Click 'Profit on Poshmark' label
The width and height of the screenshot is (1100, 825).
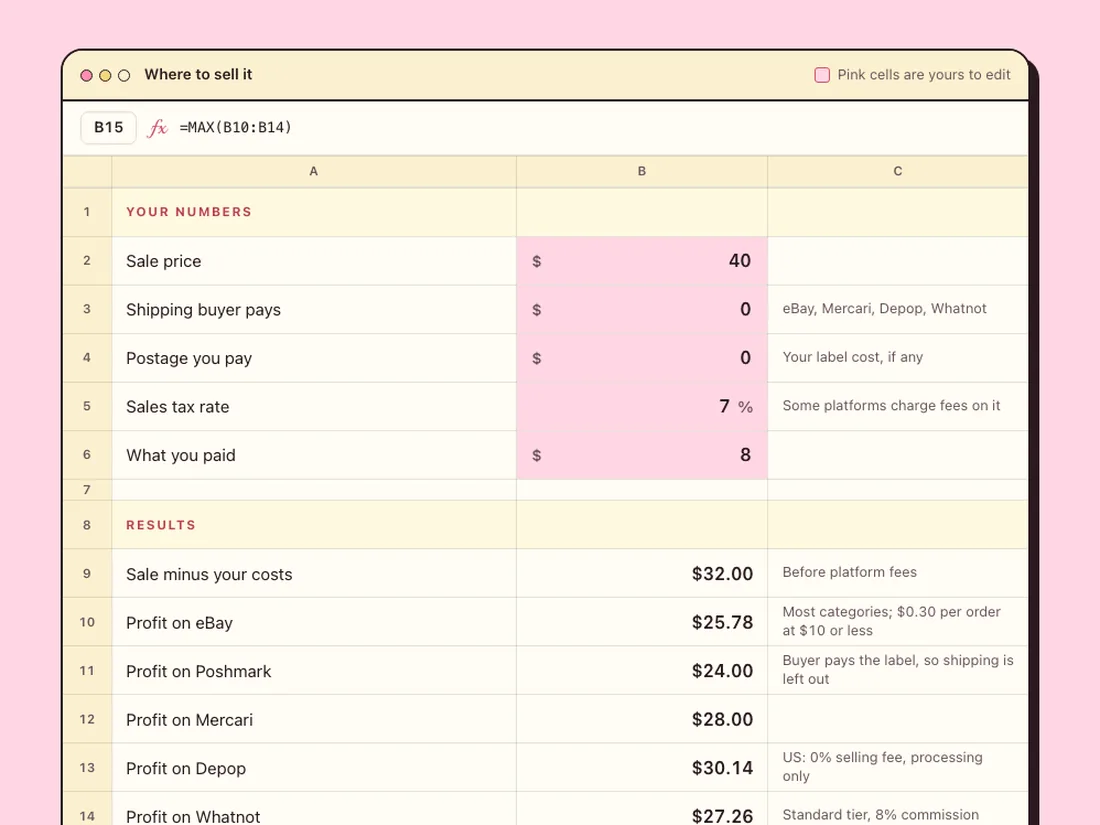[199, 671]
